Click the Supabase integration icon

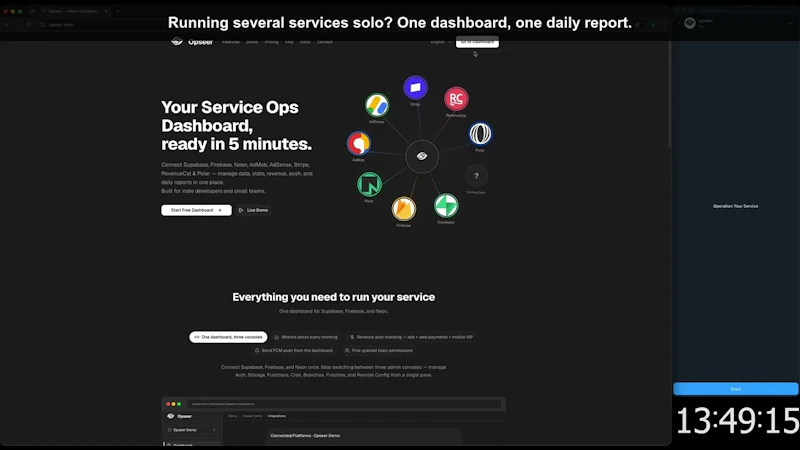point(446,206)
